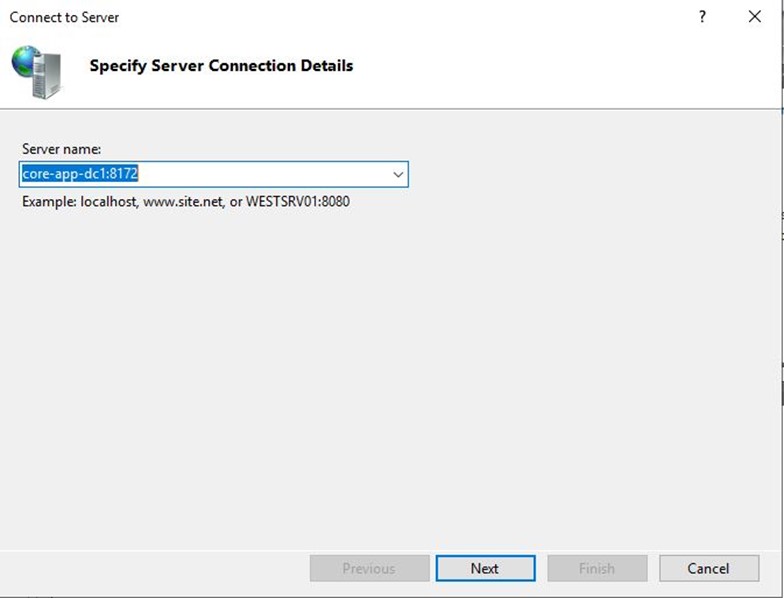Open the help question mark button
784x598 pixels.
click(702, 17)
